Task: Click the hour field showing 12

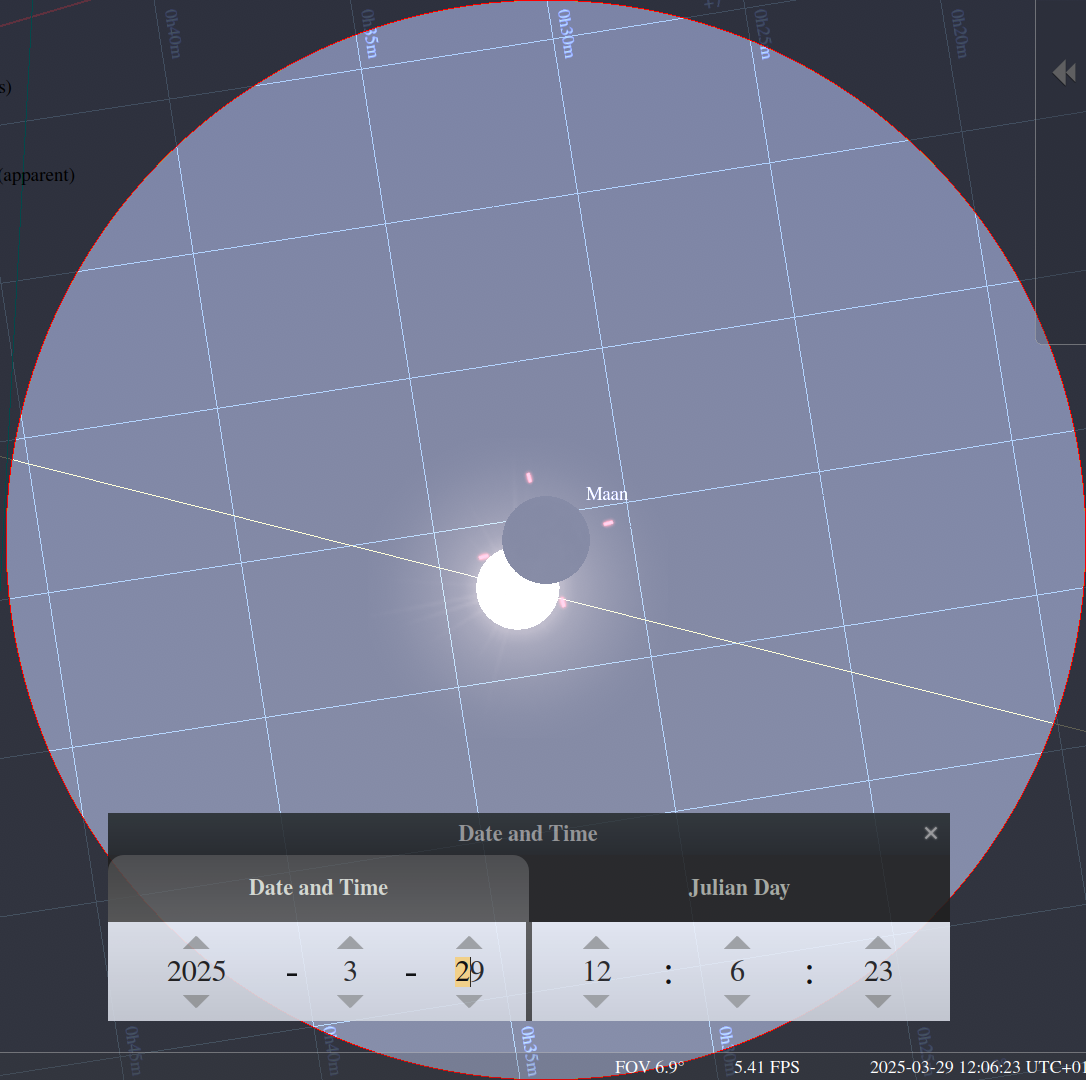Action: 597,972
